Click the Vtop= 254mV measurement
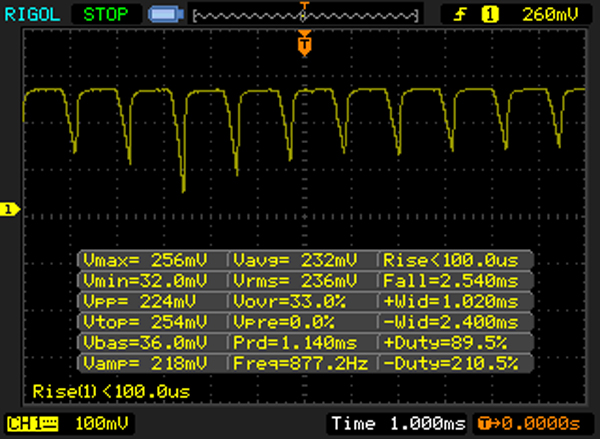The height and width of the screenshot is (439, 600). [145, 322]
